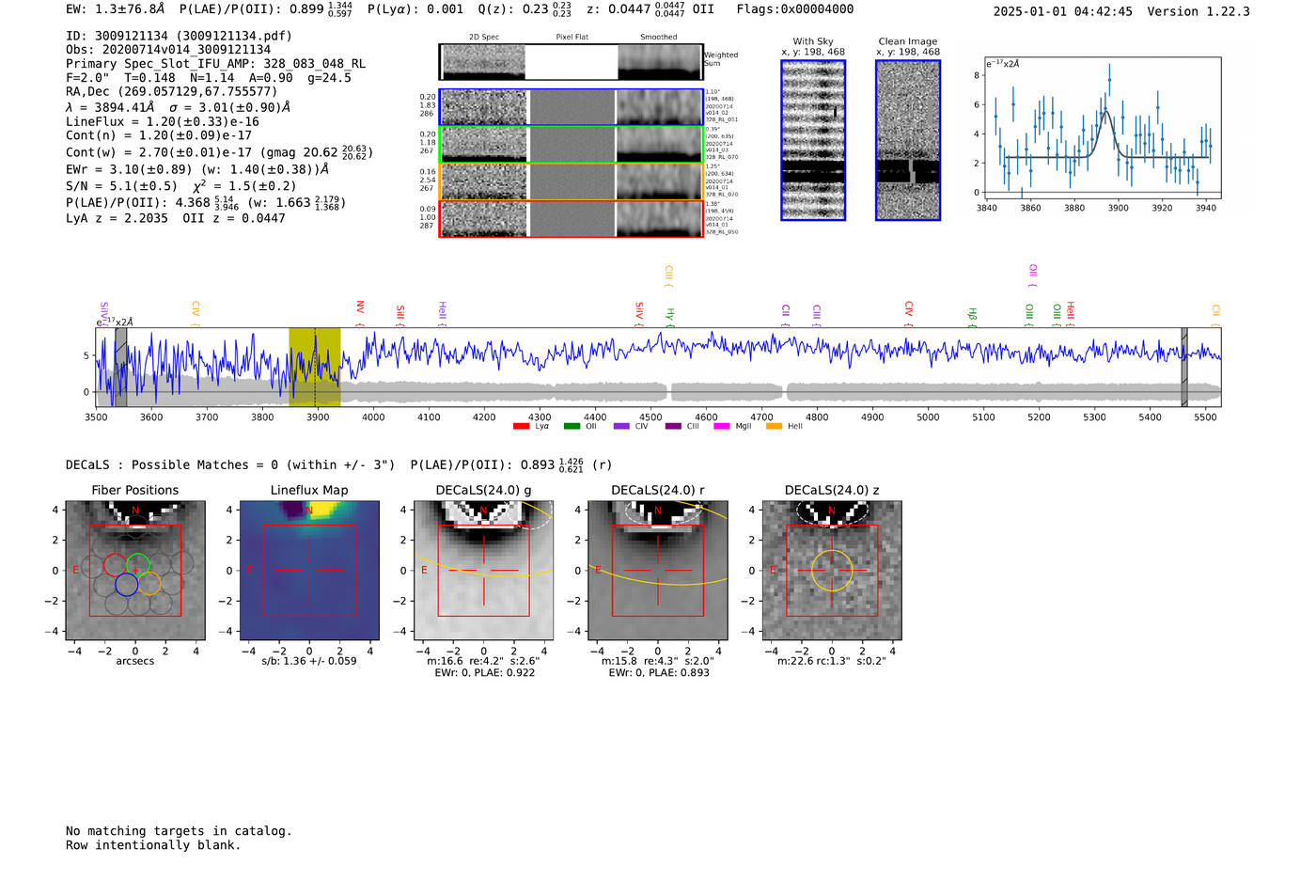Click the magenta MgII legend swatch
The image size is (1316, 896).
coord(722,426)
